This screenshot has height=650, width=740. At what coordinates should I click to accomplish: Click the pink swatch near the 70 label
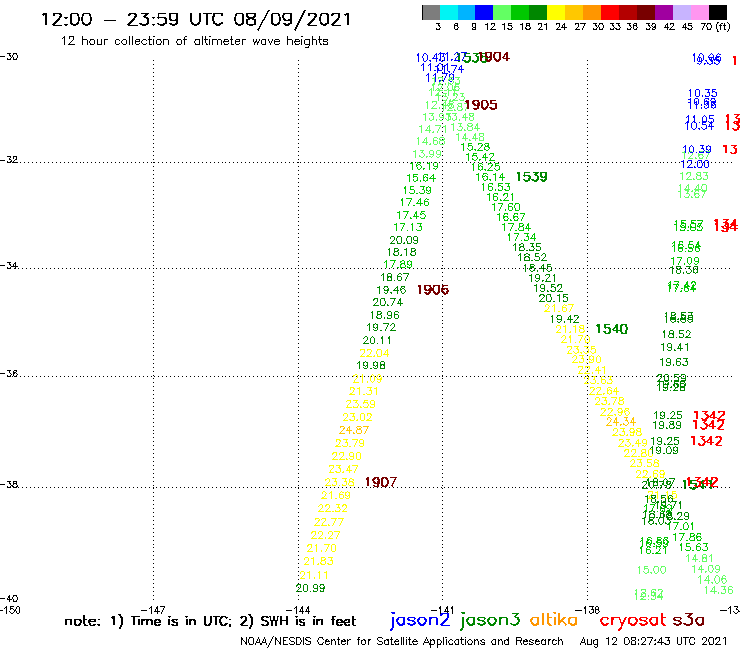(x=699, y=12)
